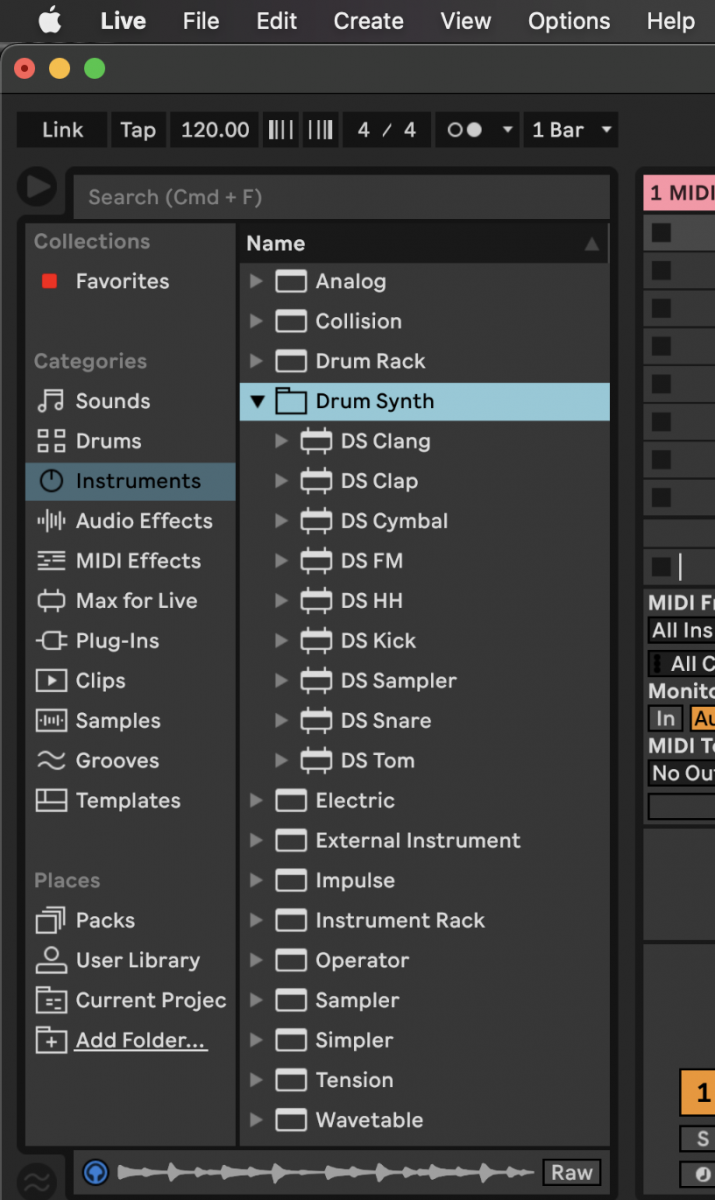Open the Options menu
Viewport: 715px width, 1200px height.
pyautogui.click(x=569, y=21)
